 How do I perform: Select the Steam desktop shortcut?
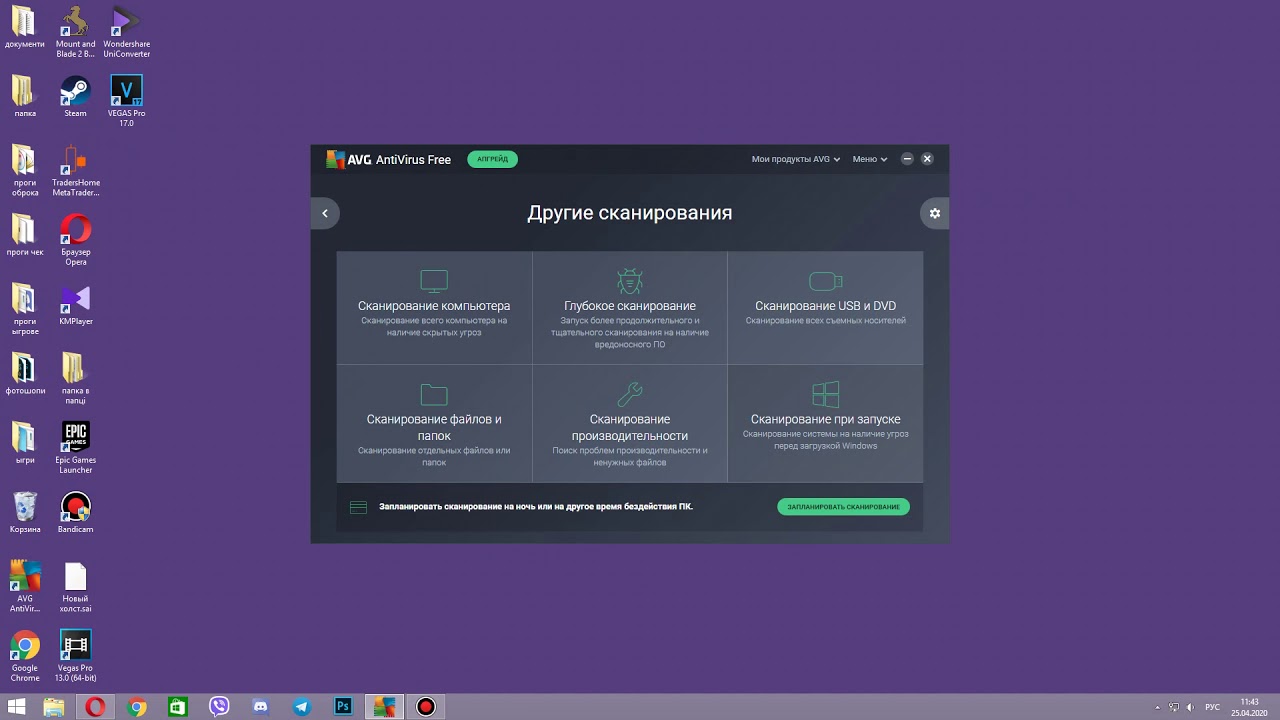(75, 97)
